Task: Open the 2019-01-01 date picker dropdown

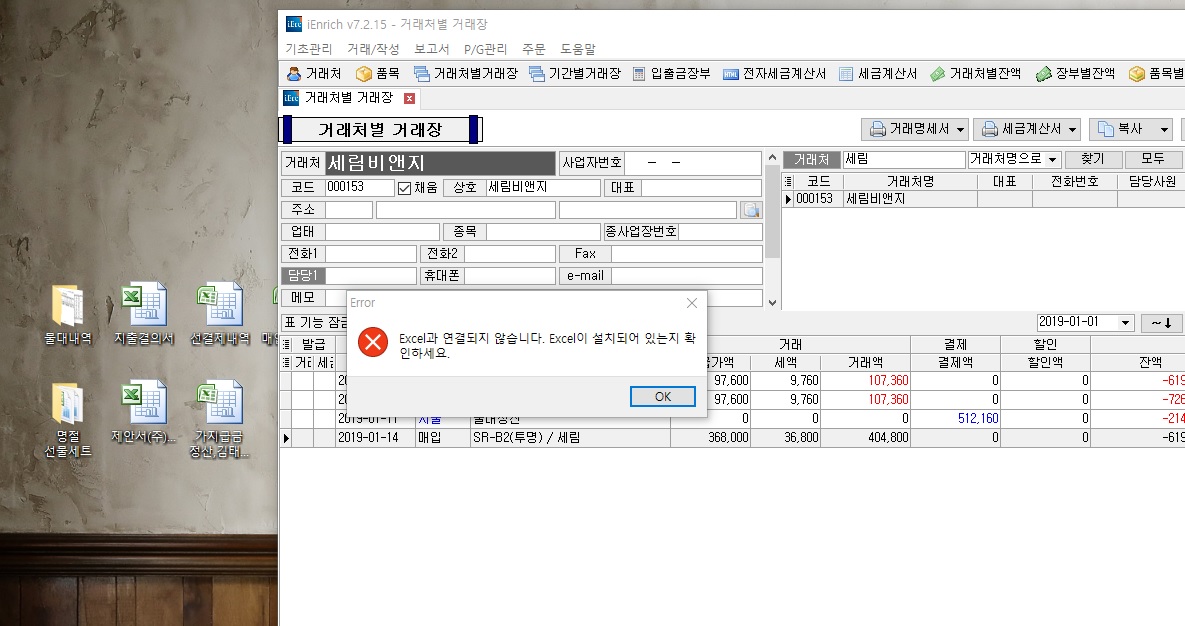Action: click(x=1126, y=323)
